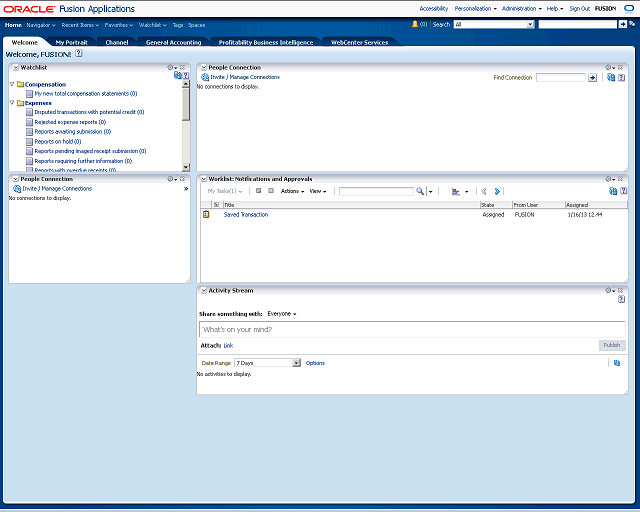Click the notification bell icon

(415, 24)
